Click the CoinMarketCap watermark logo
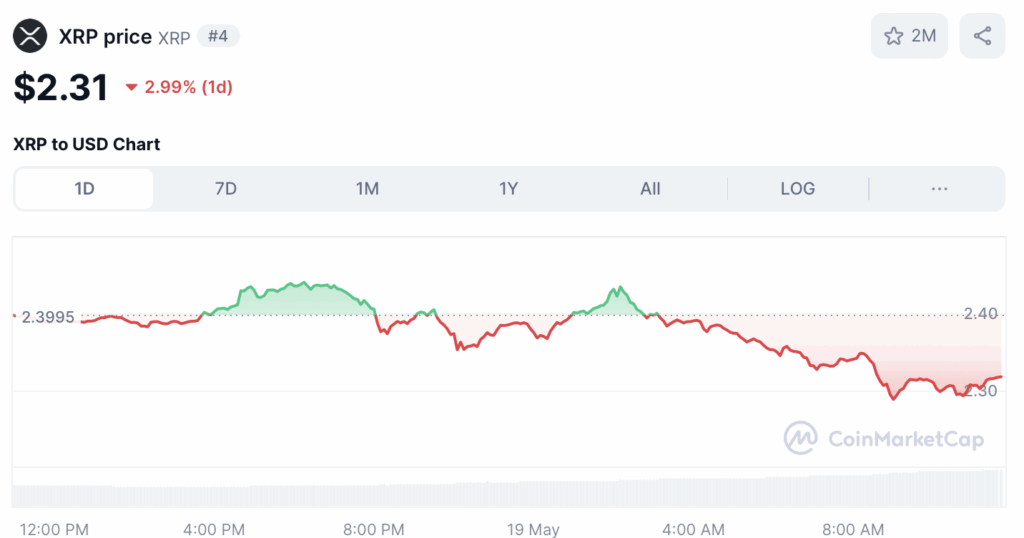This screenshot has height=538, width=1024. [x=884, y=438]
